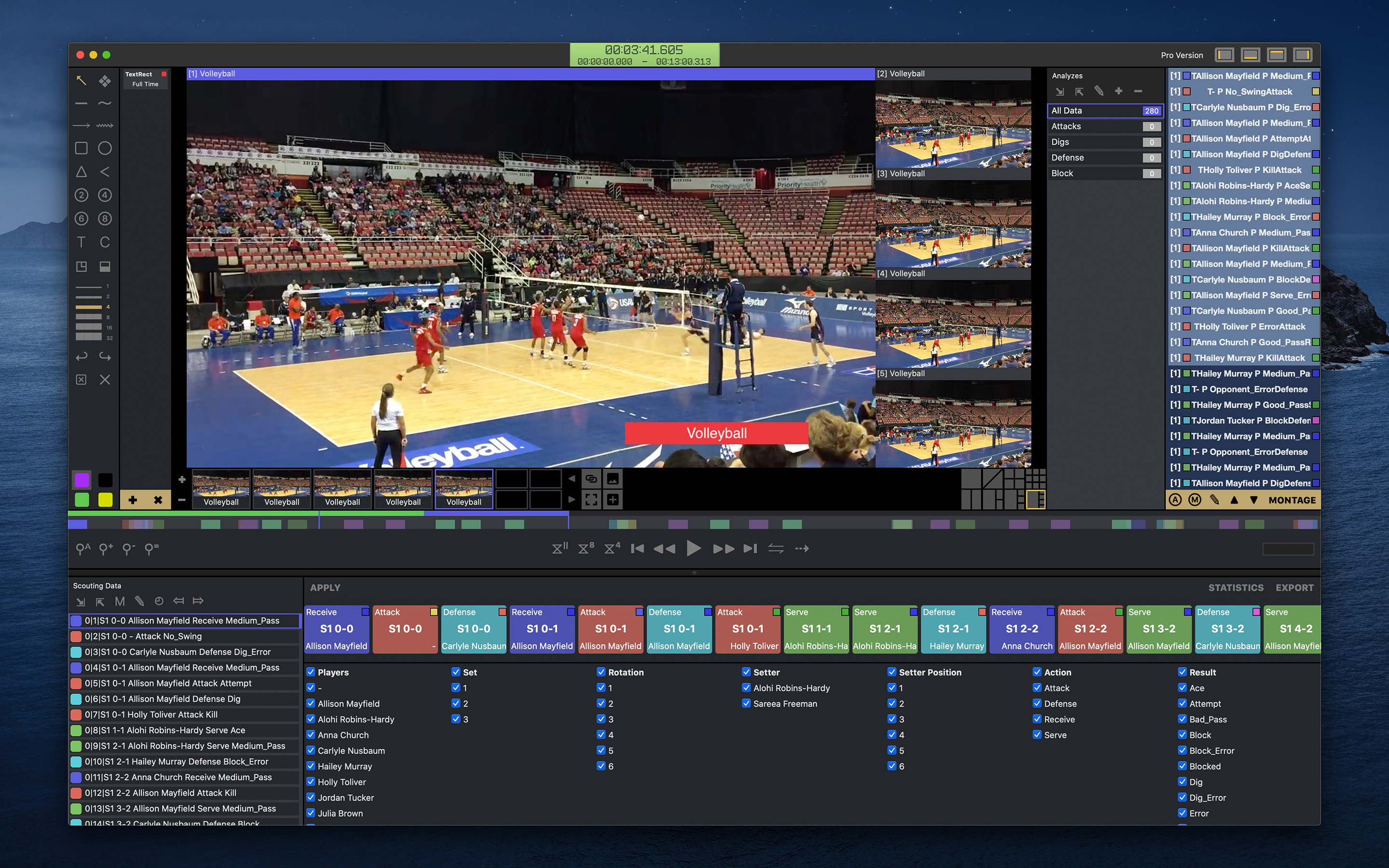1389x868 pixels.
Task: Select the triangle drawing tool
Action: 81,172
